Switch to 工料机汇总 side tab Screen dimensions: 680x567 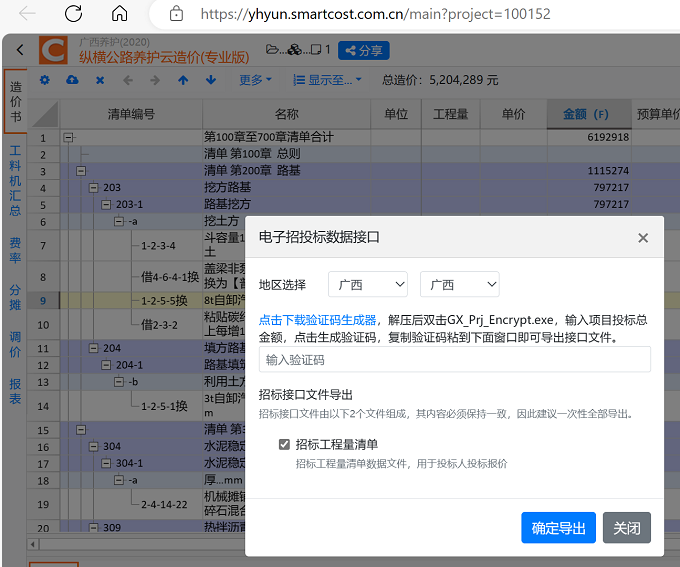tap(15, 180)
